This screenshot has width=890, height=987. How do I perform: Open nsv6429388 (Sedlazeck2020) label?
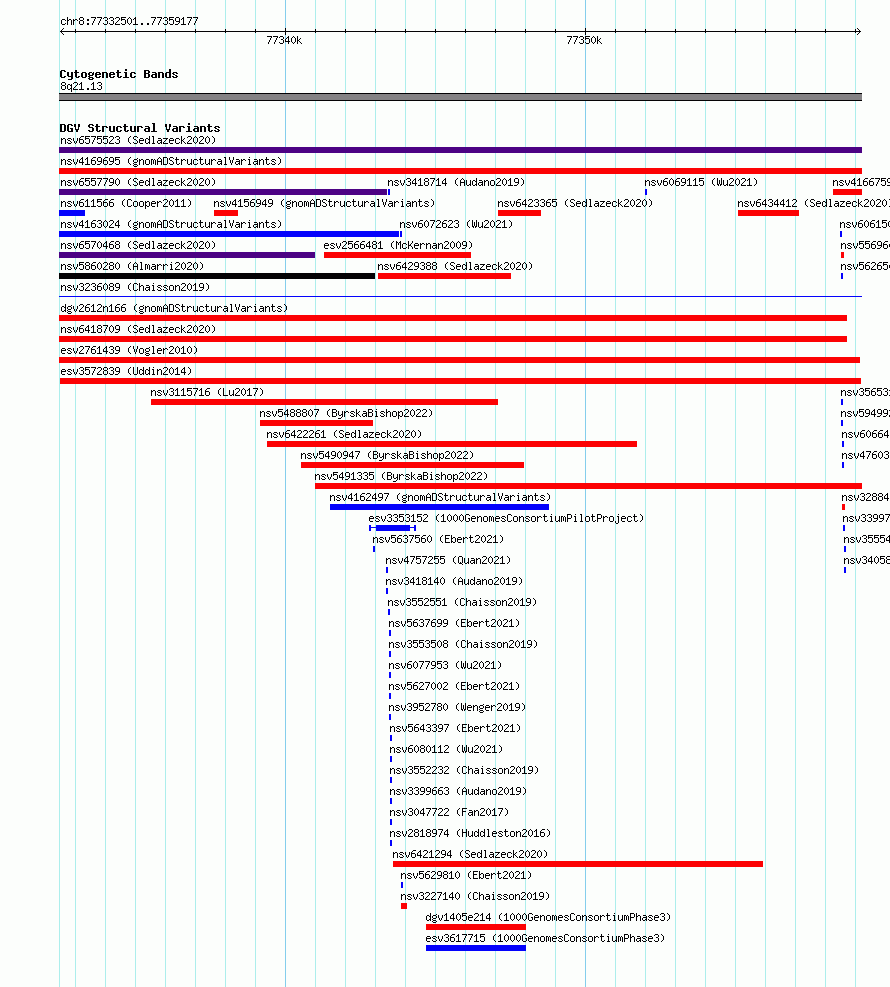(454, 266)
